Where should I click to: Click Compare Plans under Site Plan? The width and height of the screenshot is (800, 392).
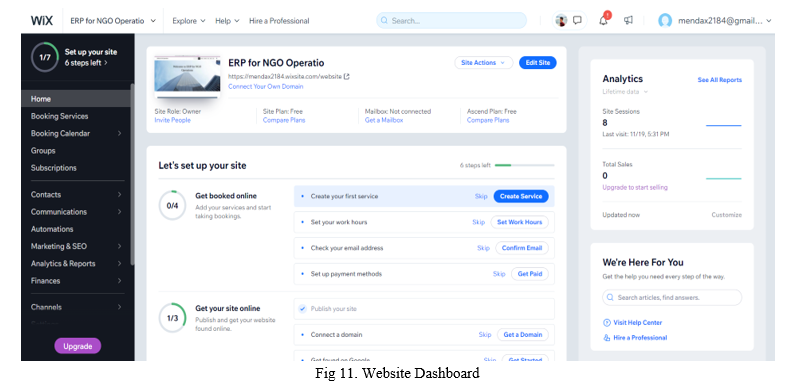coord(284,120)
